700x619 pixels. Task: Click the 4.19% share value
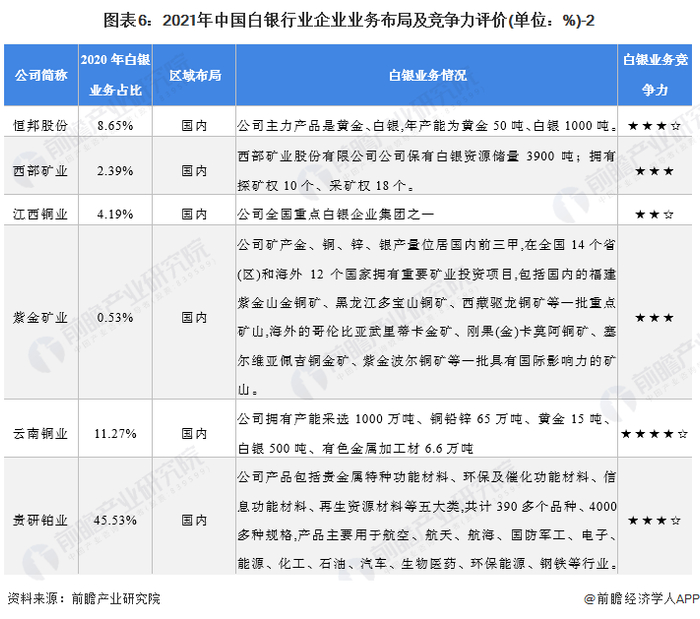[x=115, y=214]
